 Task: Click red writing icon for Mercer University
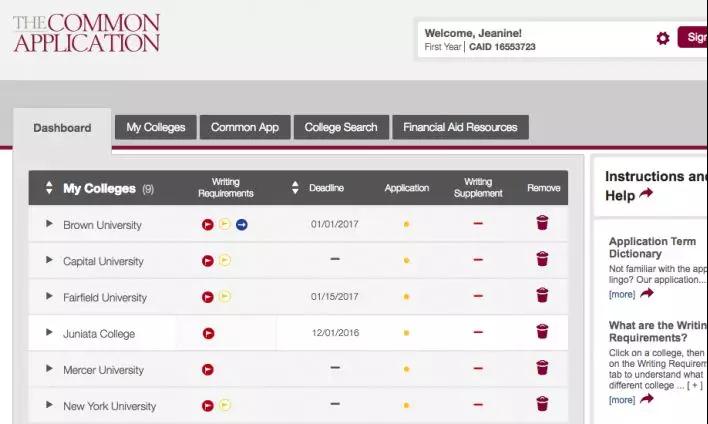[209, 369]
